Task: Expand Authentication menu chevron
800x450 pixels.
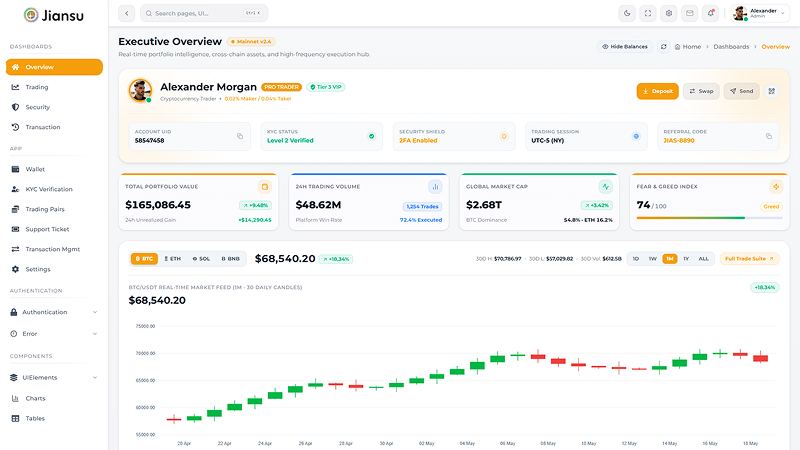Action: pyautogui.click(x=95, y=312)
